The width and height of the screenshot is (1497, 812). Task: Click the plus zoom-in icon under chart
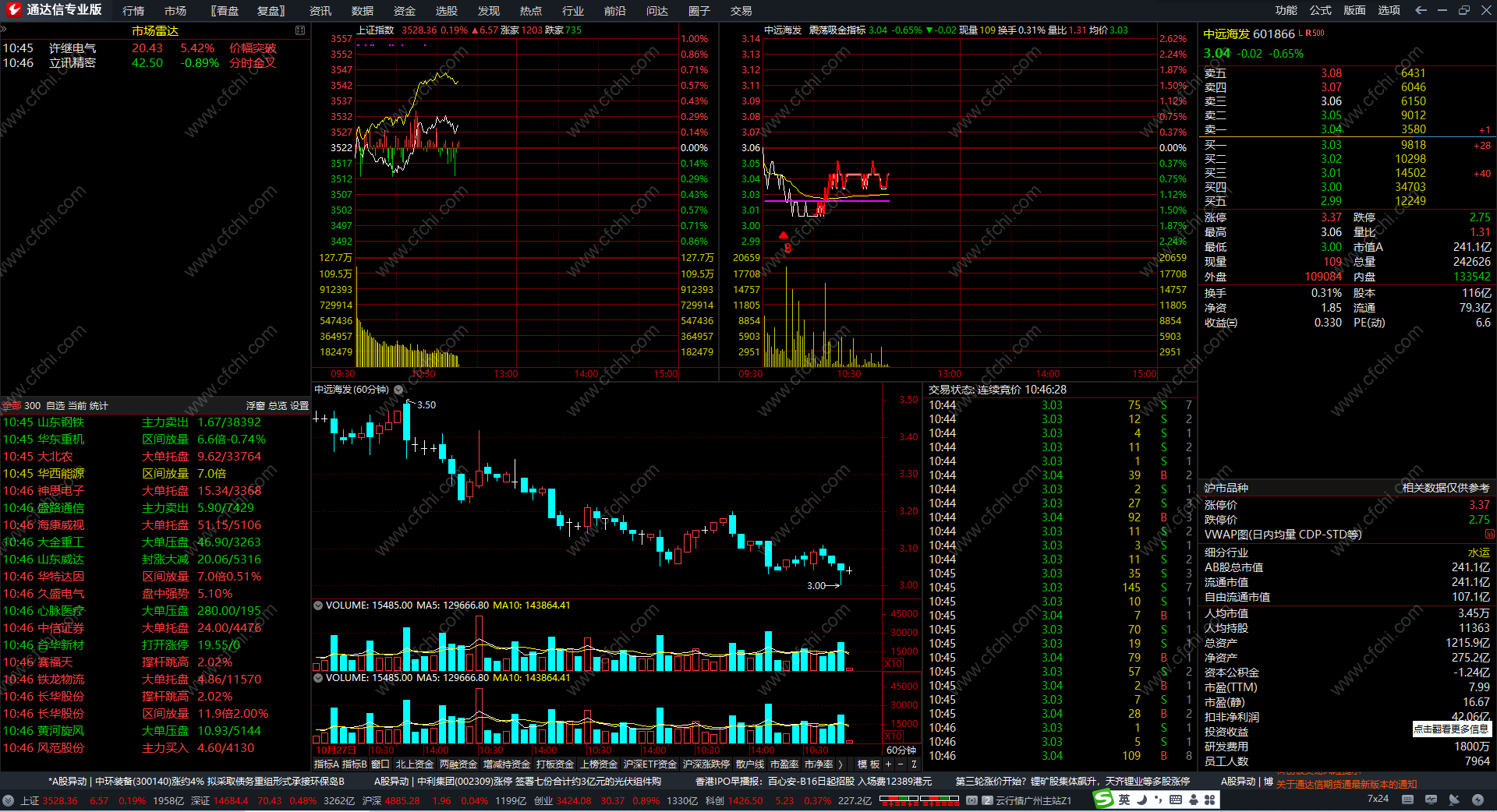888,764
